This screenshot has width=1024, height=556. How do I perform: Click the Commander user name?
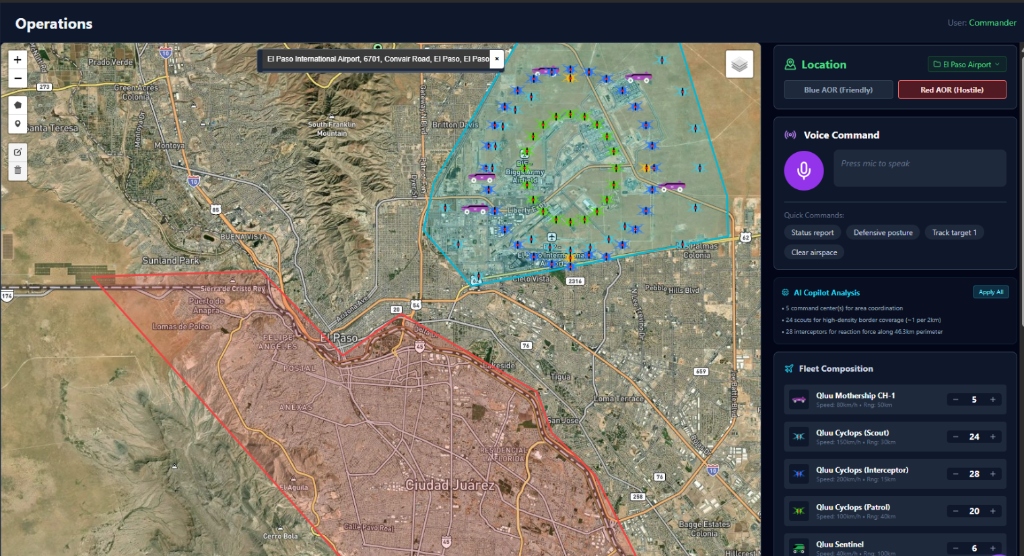[992, 23]
